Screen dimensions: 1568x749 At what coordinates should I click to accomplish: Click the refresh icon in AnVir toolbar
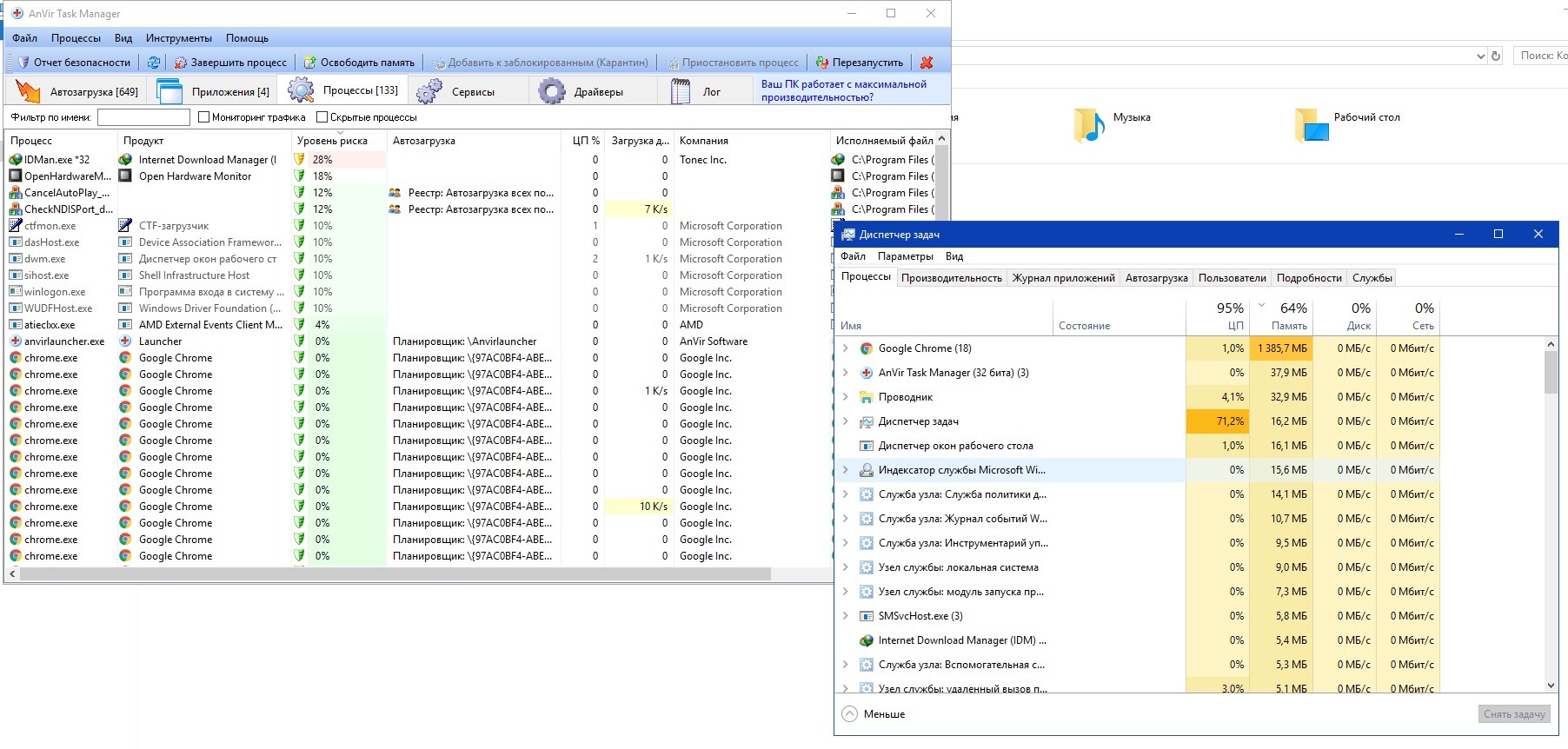[154, 63]
